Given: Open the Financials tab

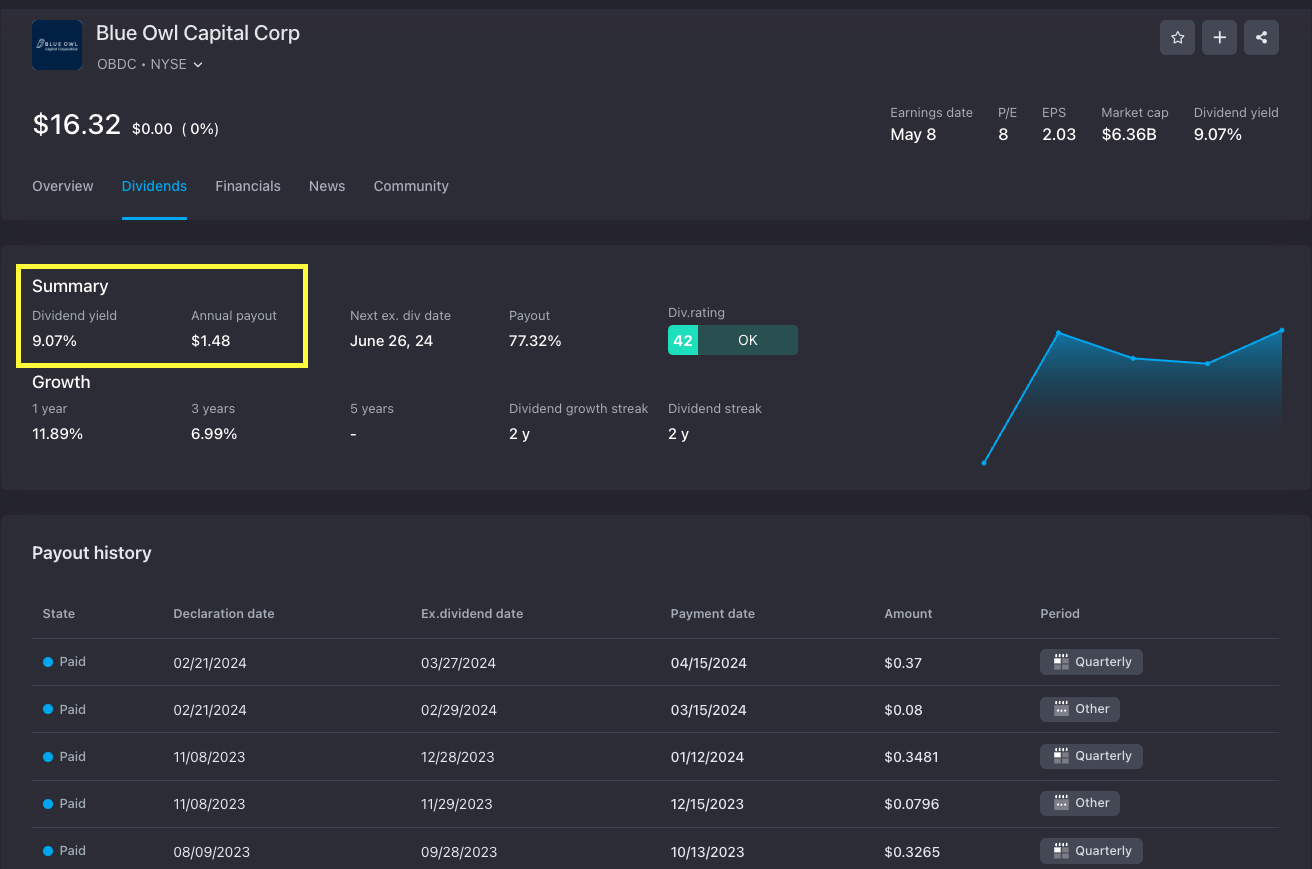Looking at the screenshot, I should pos(248,186).
